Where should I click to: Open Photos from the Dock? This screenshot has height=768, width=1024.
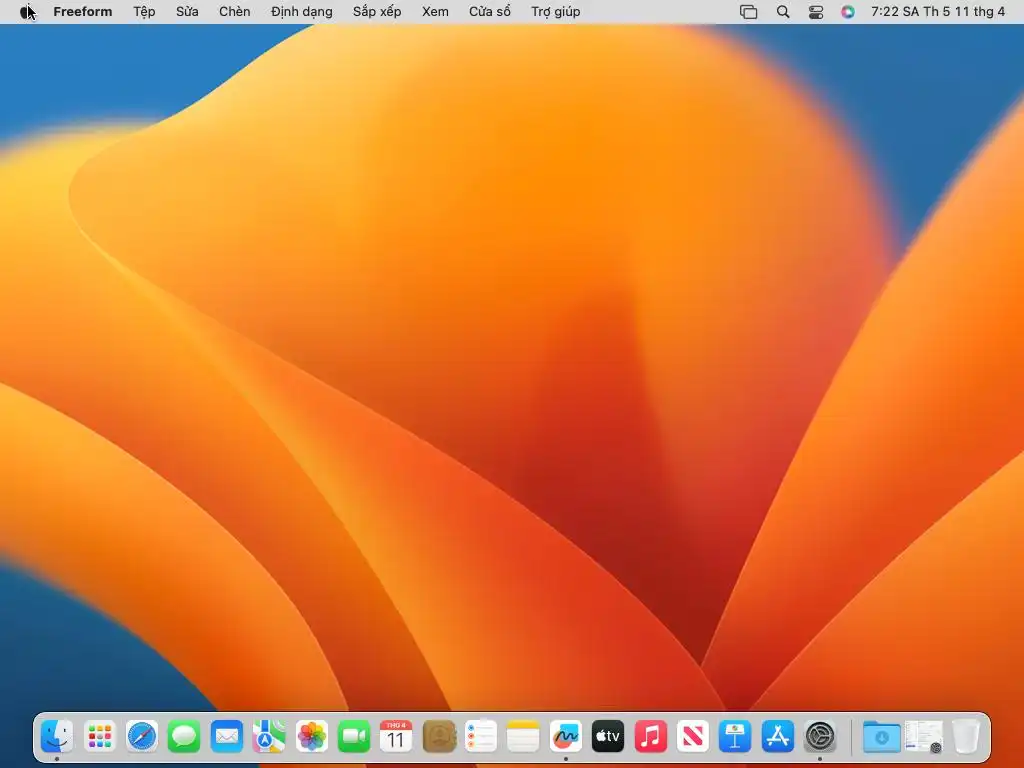(x=312, y=737)
